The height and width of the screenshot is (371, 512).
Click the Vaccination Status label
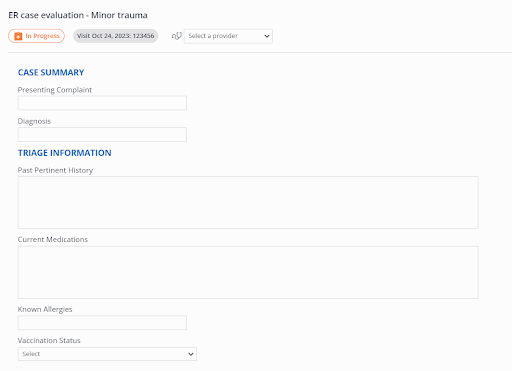pyautogui.click(x=49, y=340)
